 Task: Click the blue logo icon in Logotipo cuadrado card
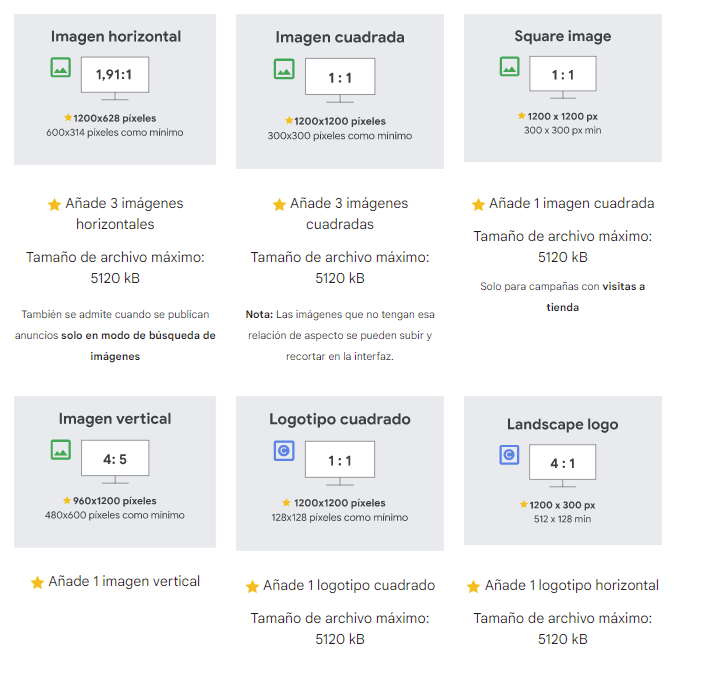point(284,452)
